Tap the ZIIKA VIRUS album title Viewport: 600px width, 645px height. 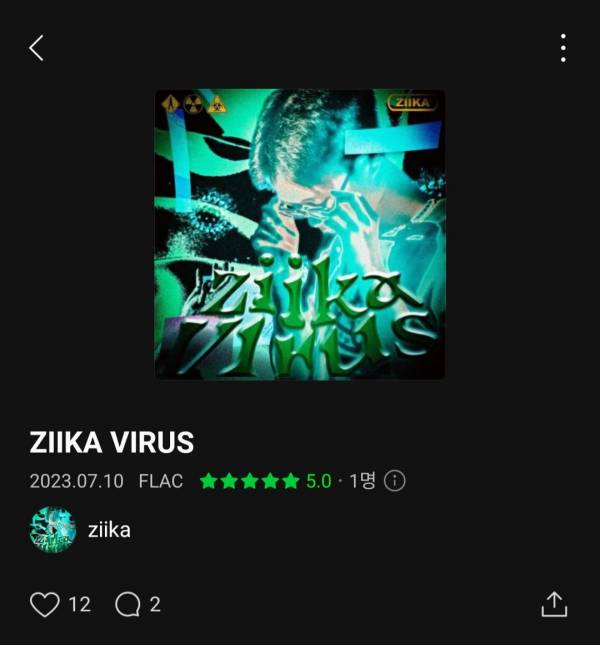(111, 442)
